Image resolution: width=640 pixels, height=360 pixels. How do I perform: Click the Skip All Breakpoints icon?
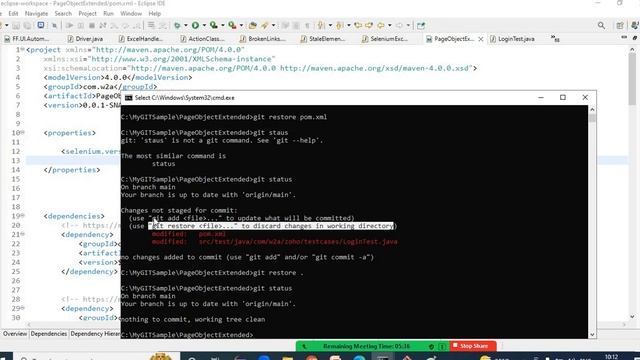click(54, 25)
